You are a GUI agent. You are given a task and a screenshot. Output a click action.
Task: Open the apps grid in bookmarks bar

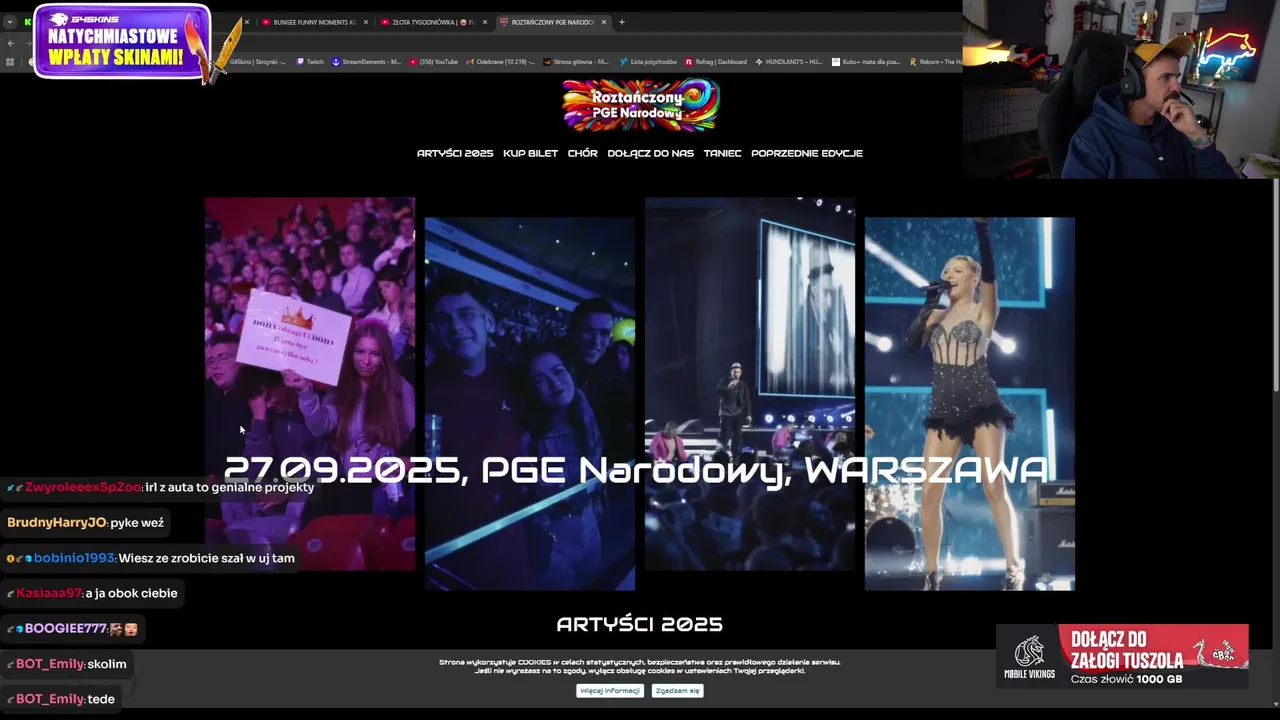click(10, 62)
